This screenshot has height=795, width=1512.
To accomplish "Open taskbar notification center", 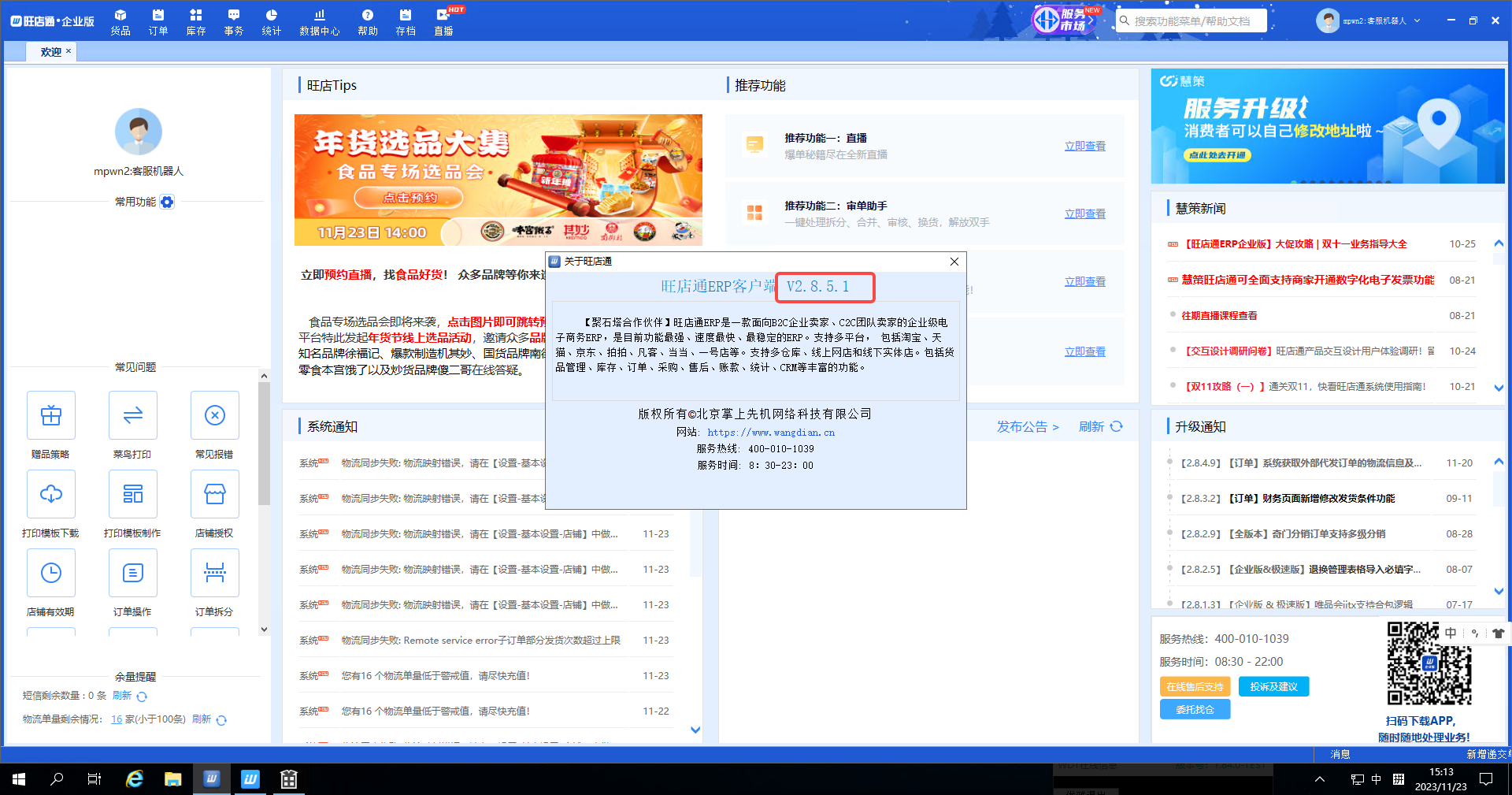I will [1486, 779].
